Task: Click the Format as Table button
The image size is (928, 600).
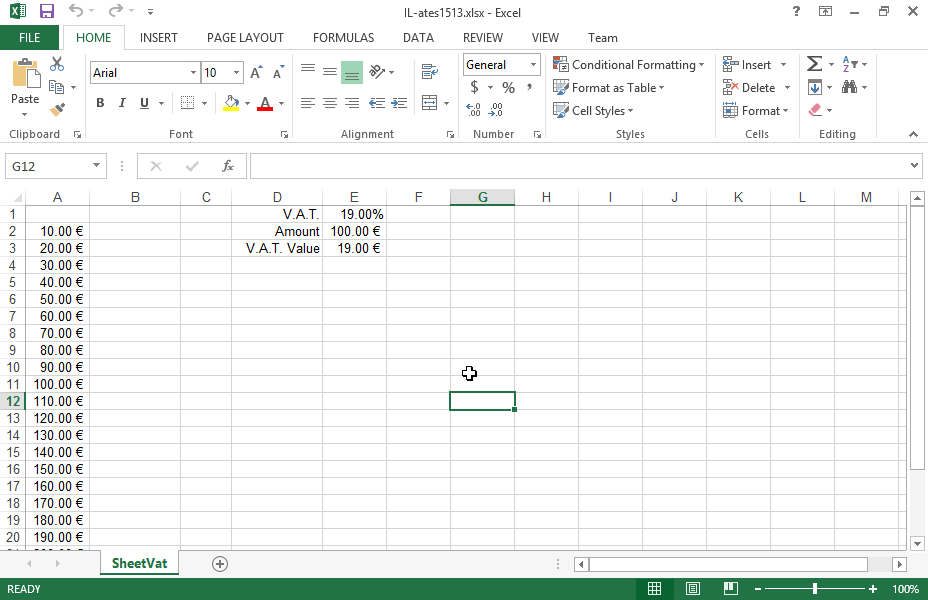Action: (608, 88)
